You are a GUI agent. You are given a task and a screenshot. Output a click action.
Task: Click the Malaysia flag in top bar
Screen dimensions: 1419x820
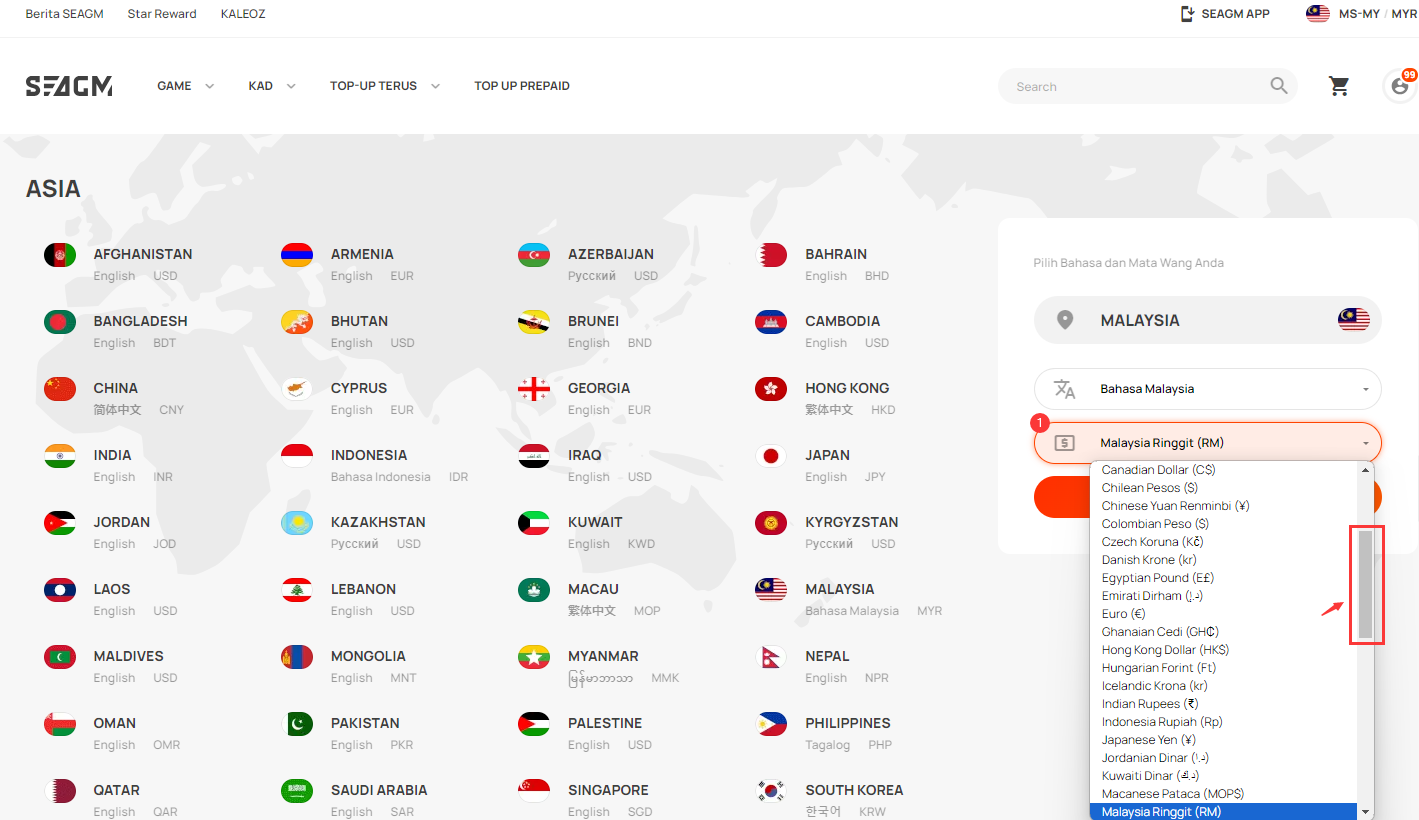(x=1318, y=14)
